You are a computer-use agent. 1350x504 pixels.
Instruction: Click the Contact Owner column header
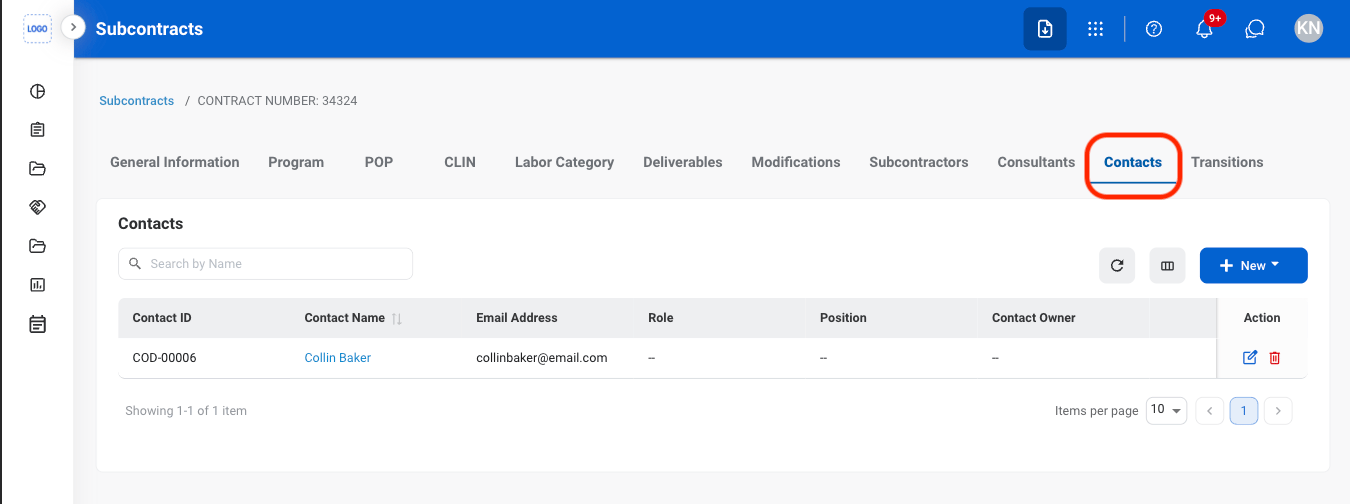(1034, 318)
